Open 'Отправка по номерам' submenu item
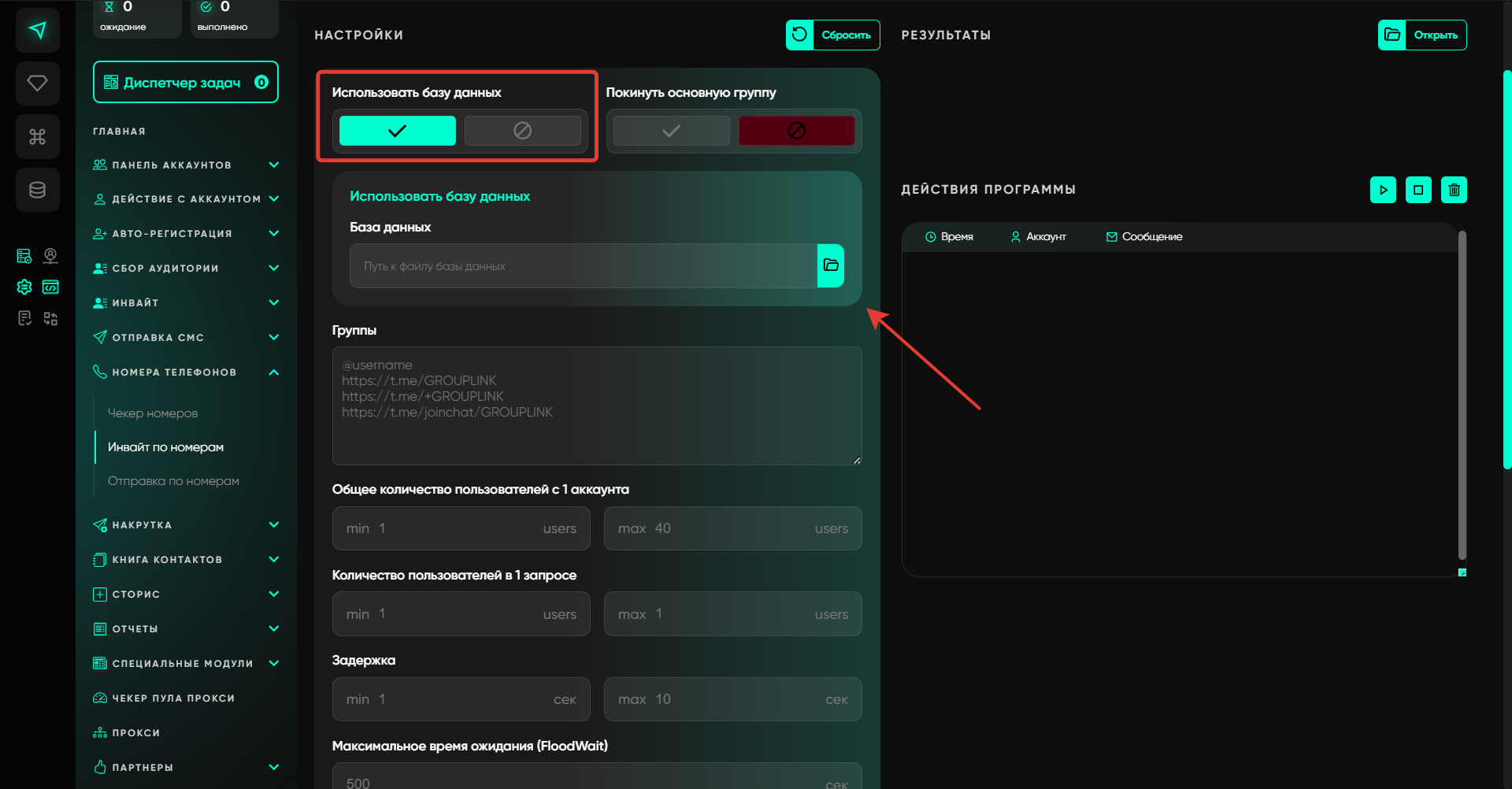Screen dimensions: 1512x789 pyautogui.click(x=173, y=481)
